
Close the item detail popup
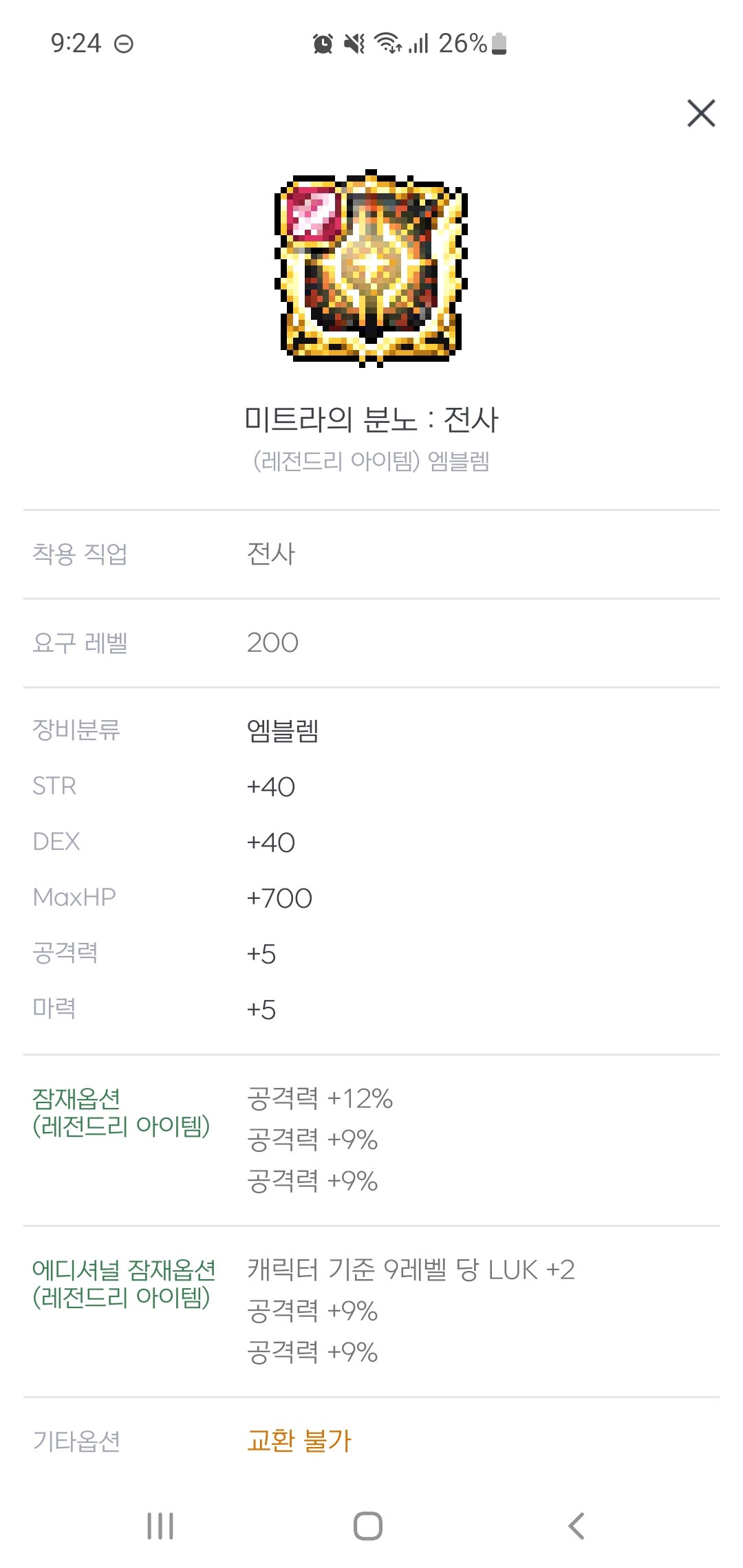tap(701, 113)
